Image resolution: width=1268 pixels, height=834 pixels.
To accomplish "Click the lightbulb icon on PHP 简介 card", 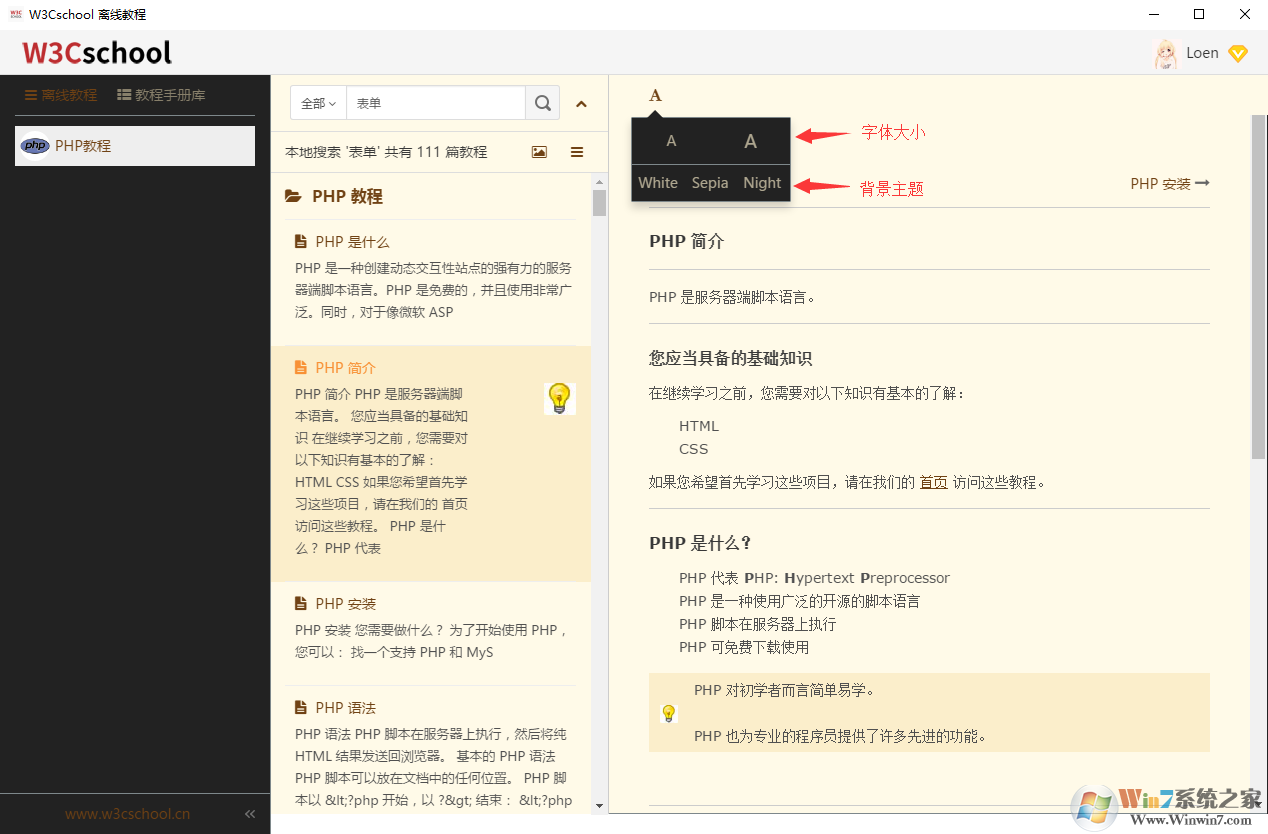I will click(559, 397).
